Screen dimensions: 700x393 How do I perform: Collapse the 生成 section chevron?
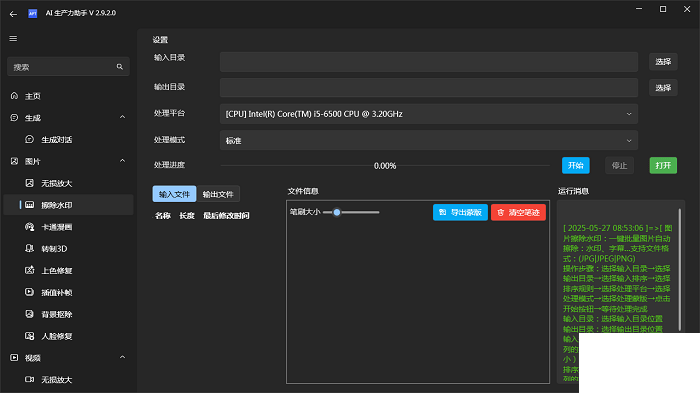122,117
